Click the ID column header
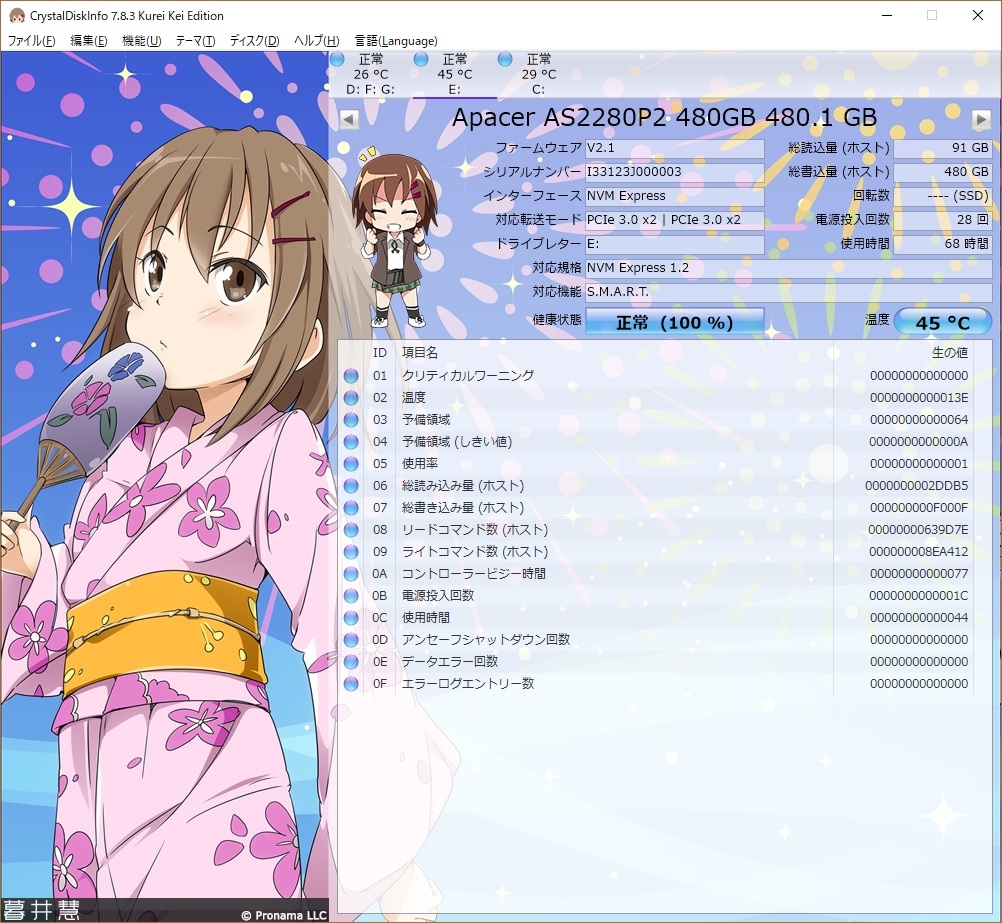This screenshot has height=923, width=1002. click(380, 353)
